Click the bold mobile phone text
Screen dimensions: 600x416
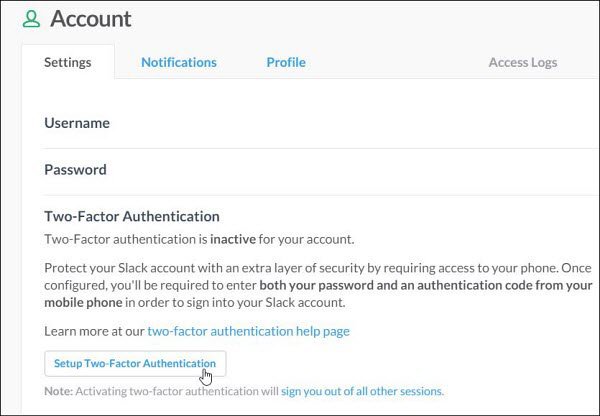(x=83, y=302)
